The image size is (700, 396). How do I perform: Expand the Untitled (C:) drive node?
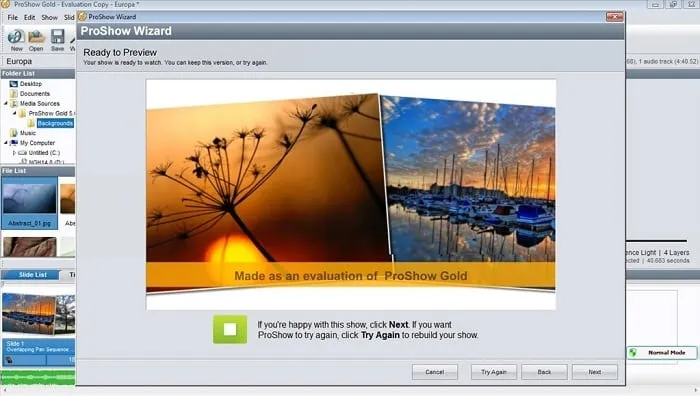point(14,153)
